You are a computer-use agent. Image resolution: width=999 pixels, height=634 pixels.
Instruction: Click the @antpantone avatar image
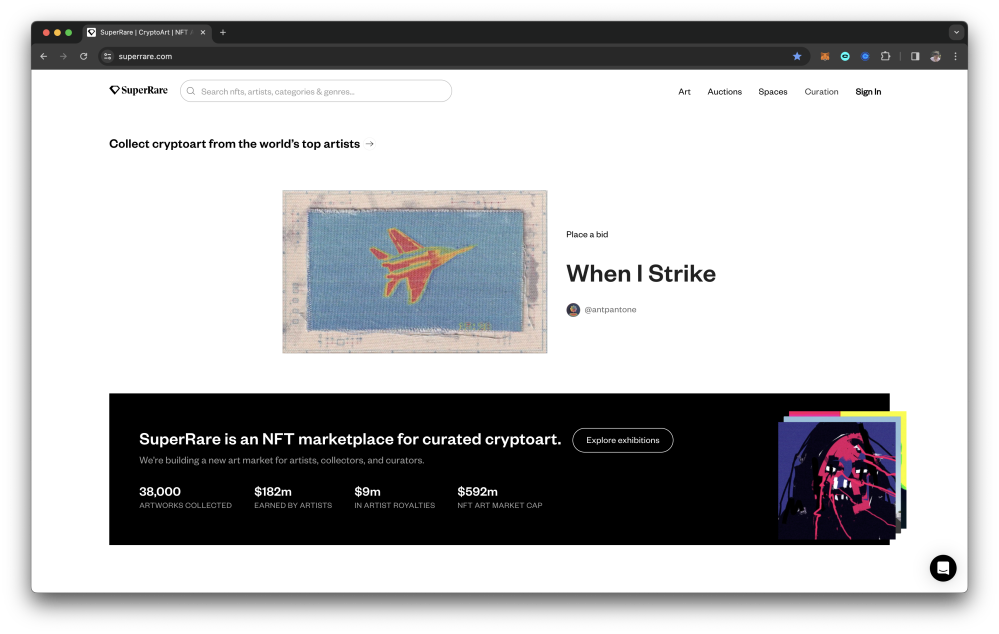click(x=573, y=310)
